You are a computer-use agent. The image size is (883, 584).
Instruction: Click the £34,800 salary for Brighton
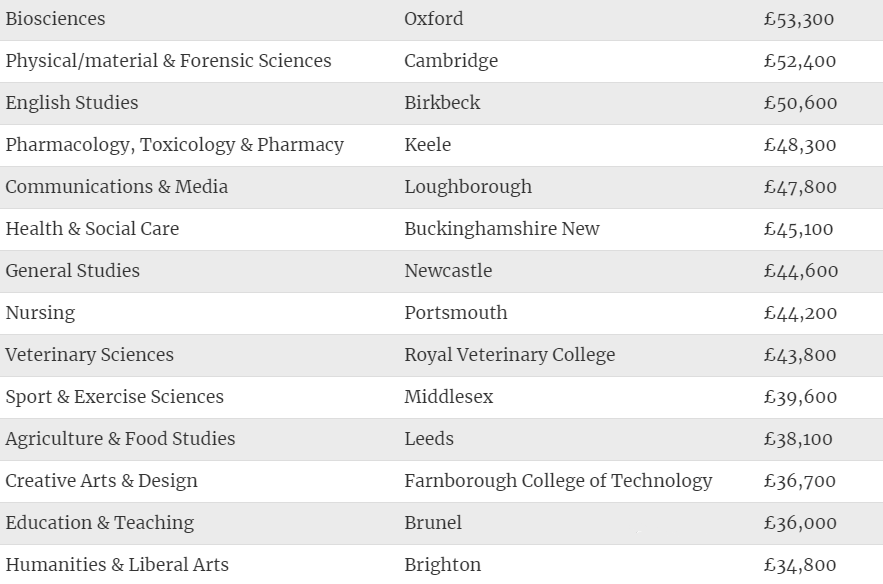click(x=800, y=565)
